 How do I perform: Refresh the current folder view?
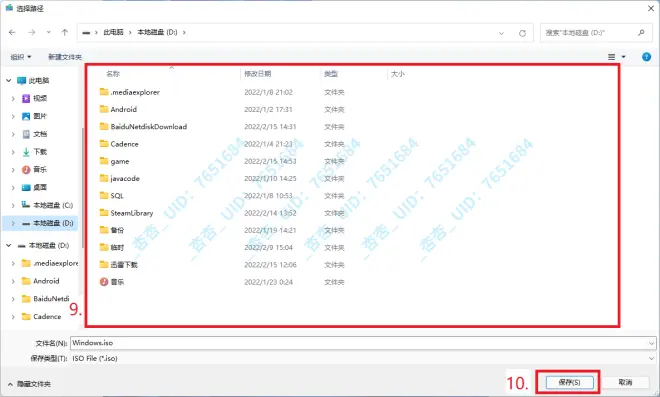click(522, 33)
